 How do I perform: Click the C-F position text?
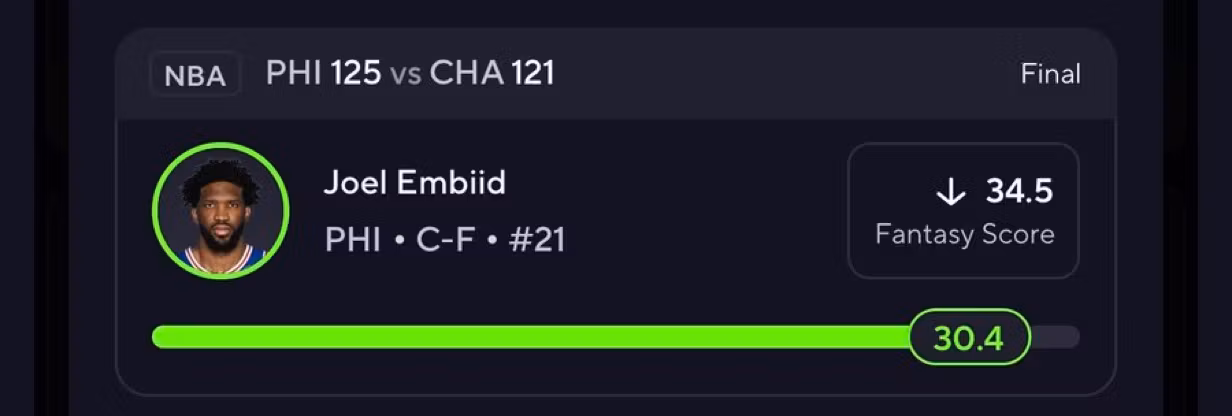(445, 240)
